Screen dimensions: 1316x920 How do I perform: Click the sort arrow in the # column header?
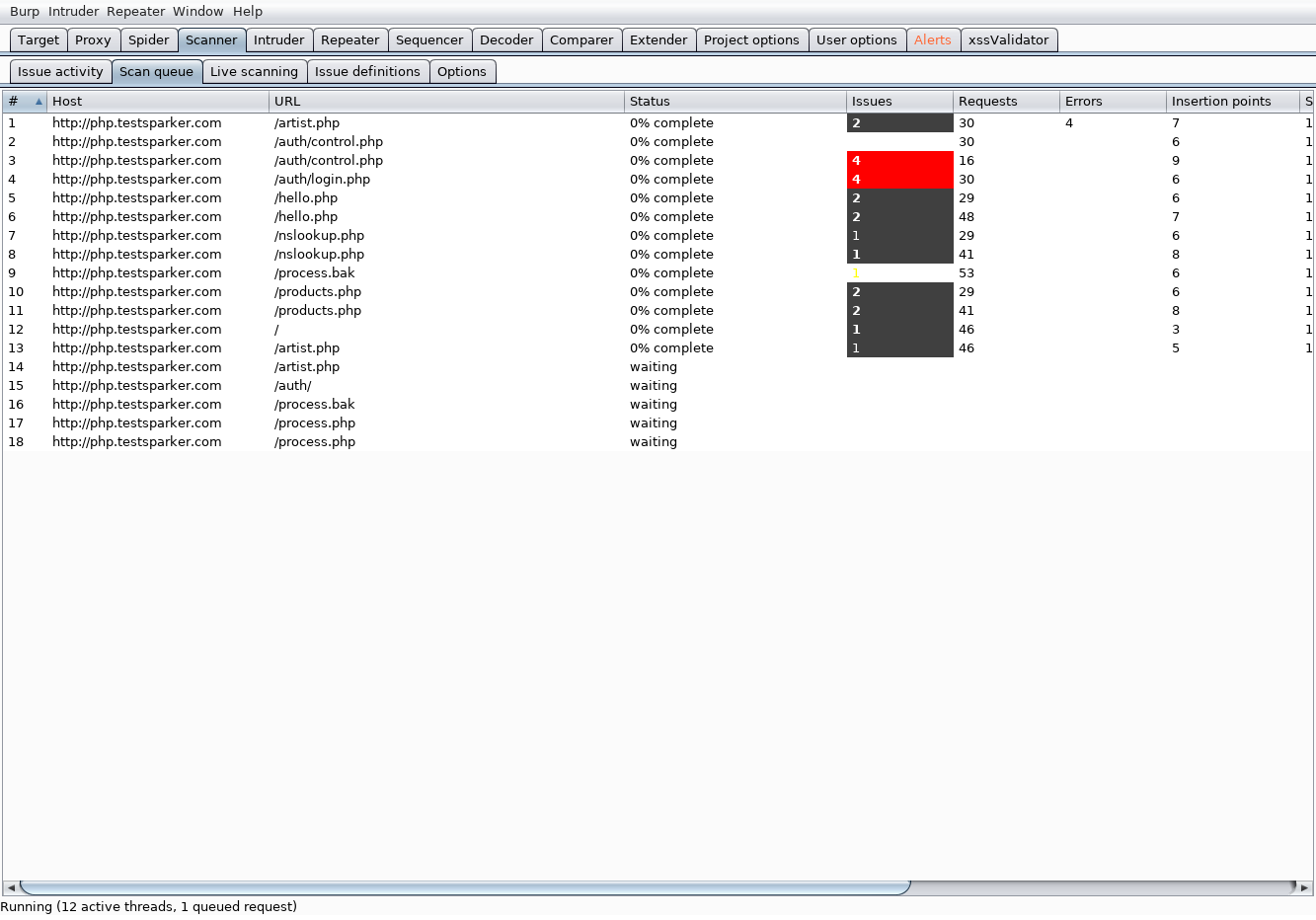coord(39,102)
